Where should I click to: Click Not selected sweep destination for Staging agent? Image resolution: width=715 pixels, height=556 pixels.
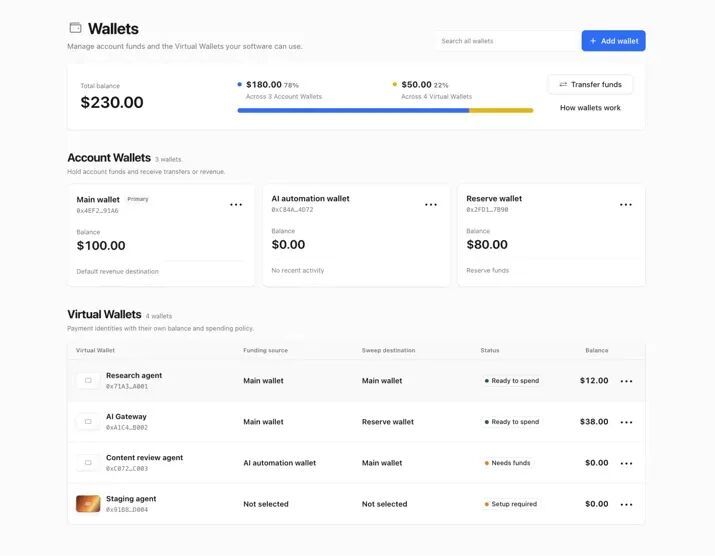tap(384, 504)
